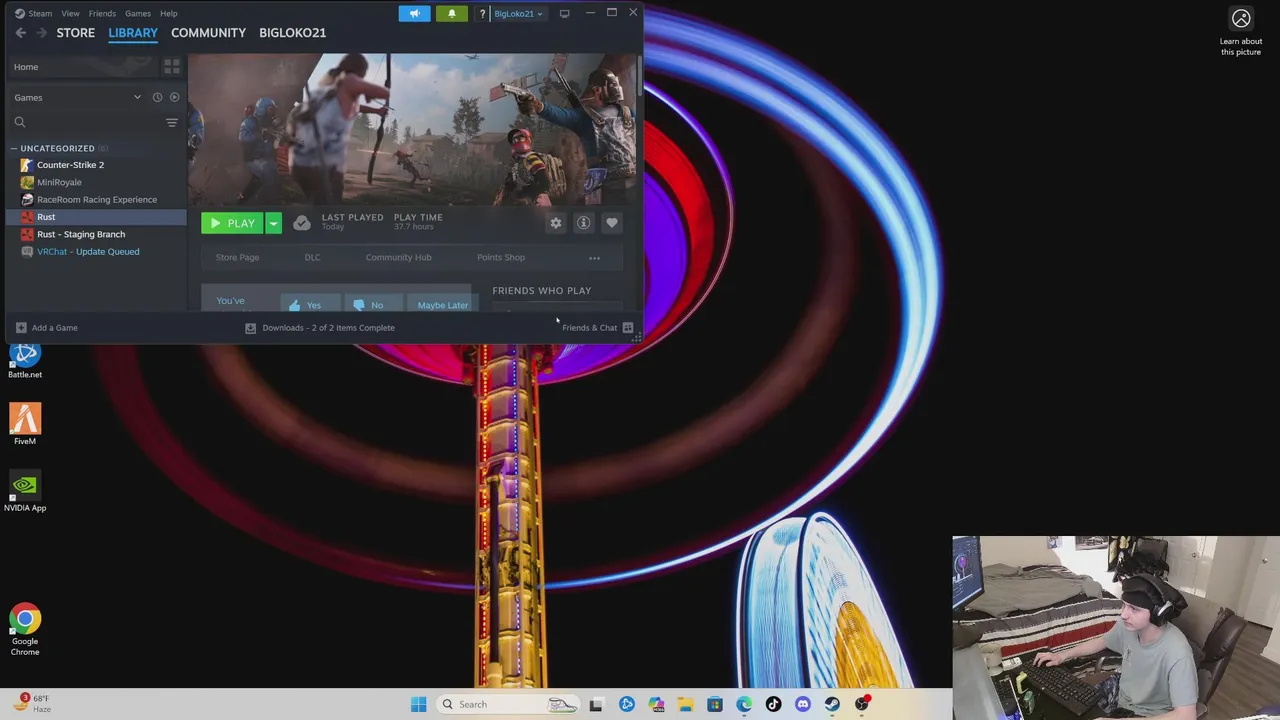Open FiveM desktop shortcut
This screenshot has width=1280, height=720.
click(25, 424)
